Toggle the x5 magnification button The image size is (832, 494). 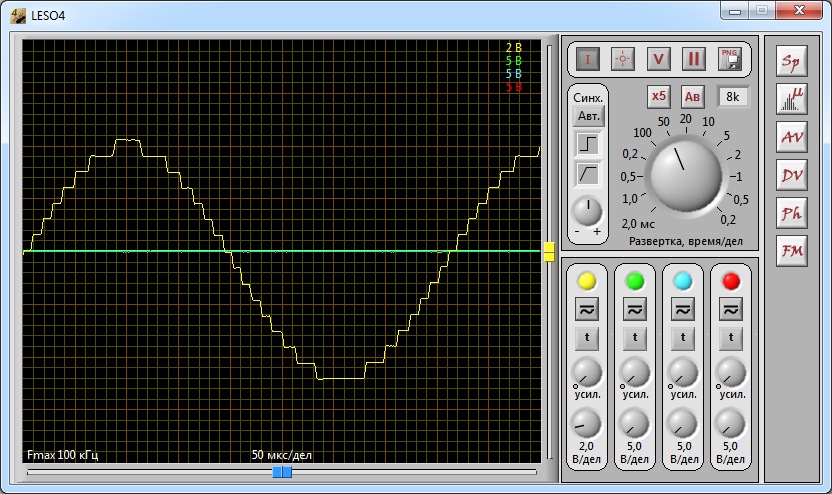point(658,97)
